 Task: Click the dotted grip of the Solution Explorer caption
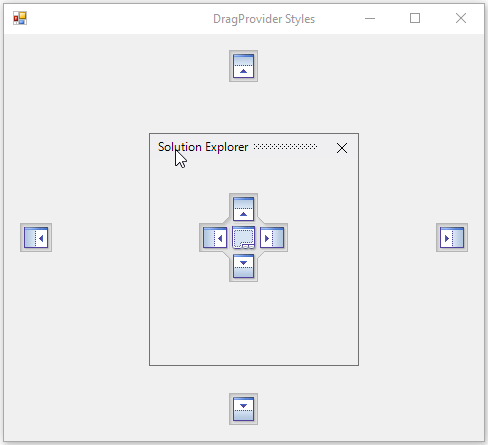(x=285, y=147)
